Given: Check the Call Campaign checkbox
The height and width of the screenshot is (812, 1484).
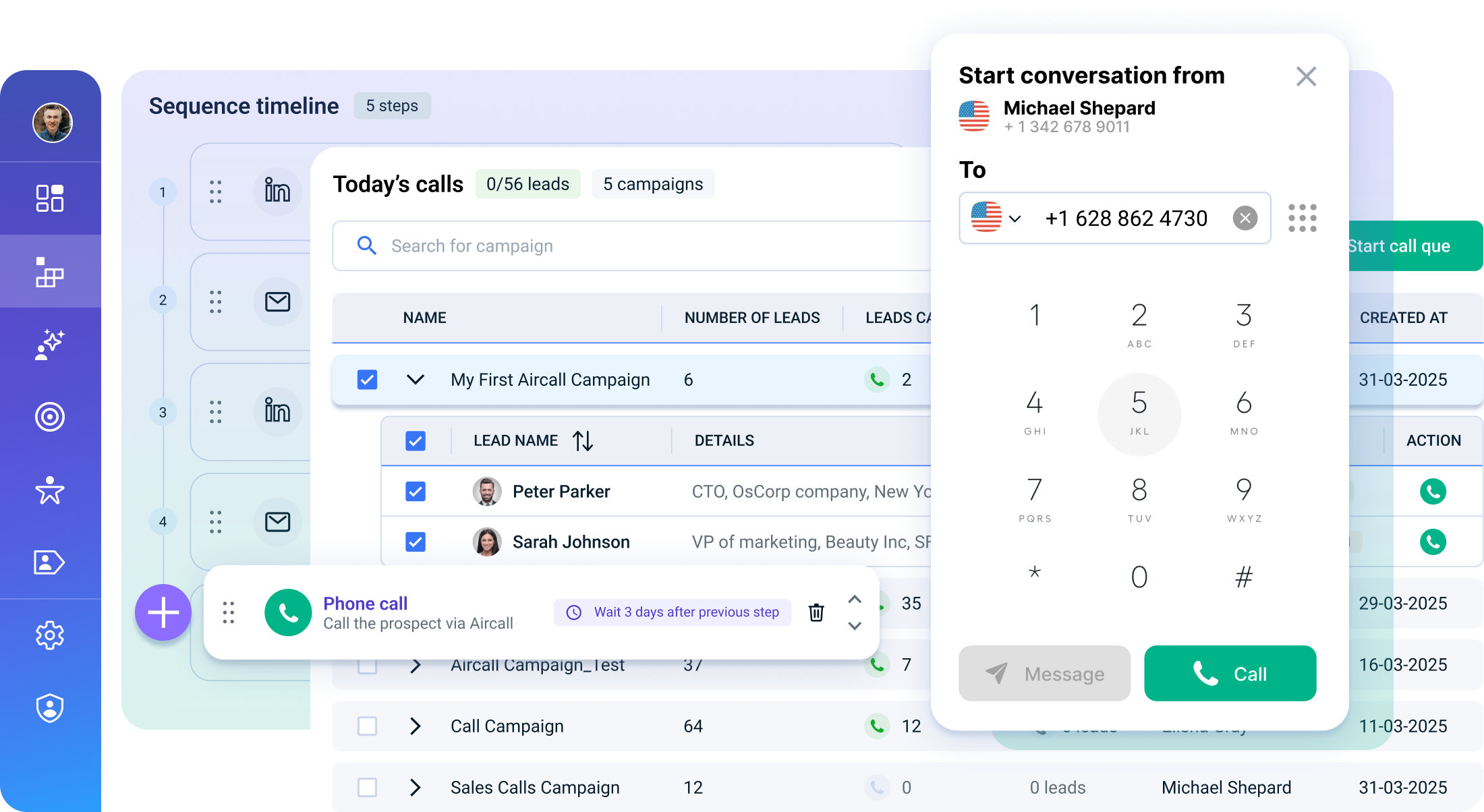Looking at the screenshot, I should [x=367, y=726].
